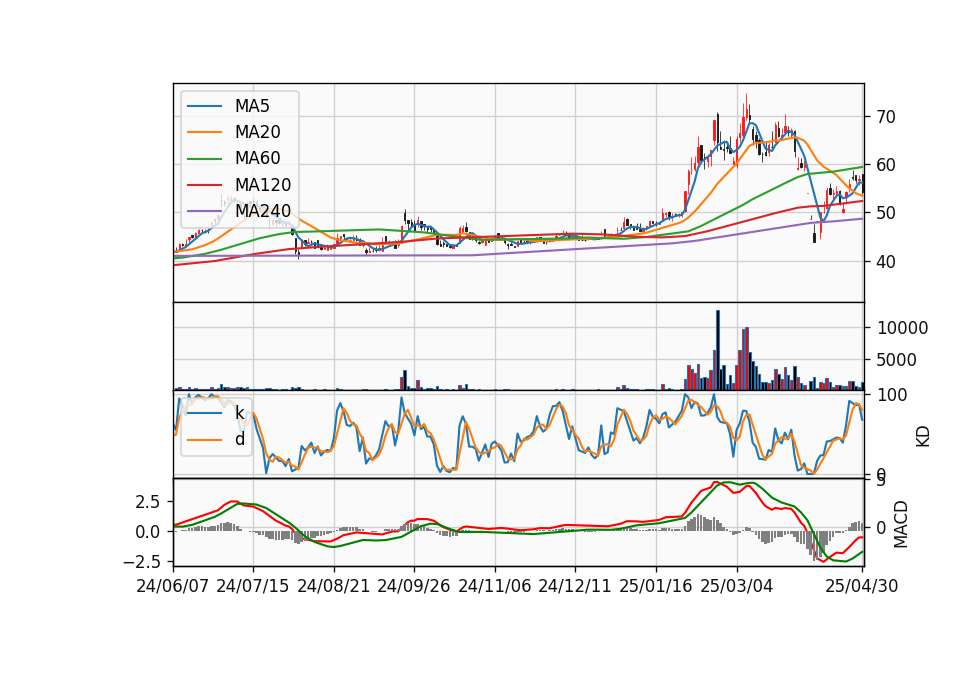960x690 pixels.
Task: Click the green MA60 legend line sample
Action: [x=204, y=159]
